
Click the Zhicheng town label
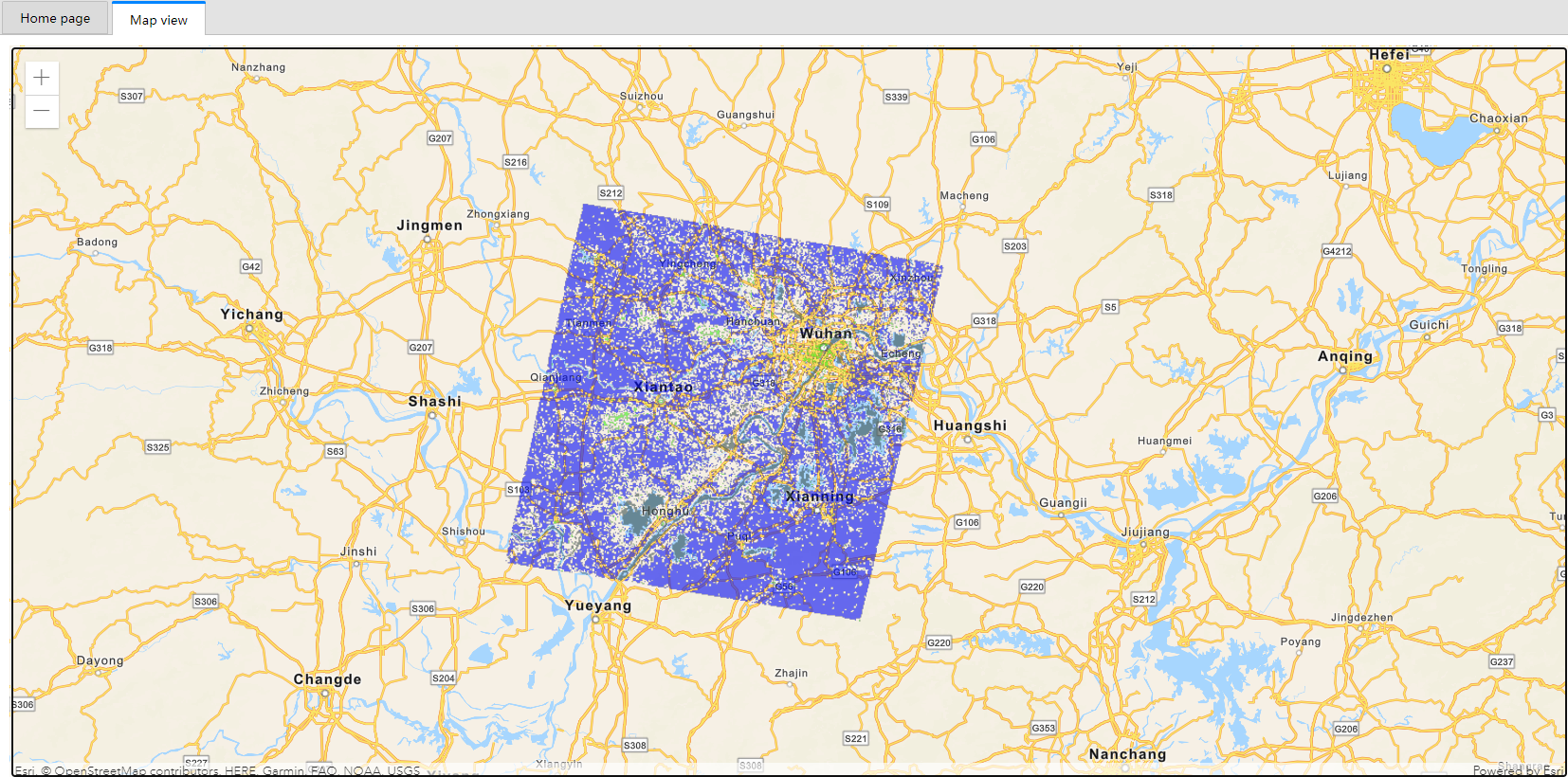click(284, 391)
